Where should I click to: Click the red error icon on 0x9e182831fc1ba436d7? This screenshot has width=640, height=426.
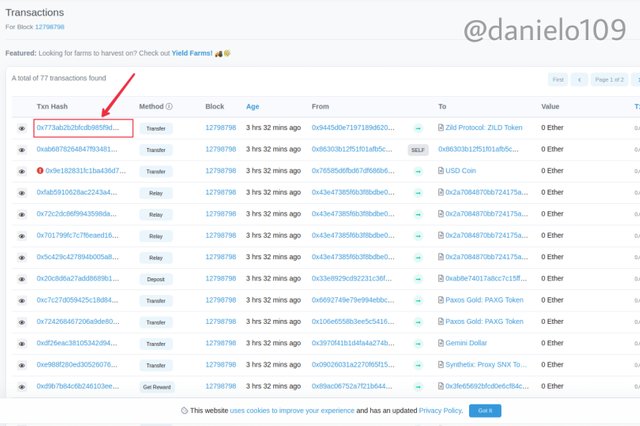40,171
